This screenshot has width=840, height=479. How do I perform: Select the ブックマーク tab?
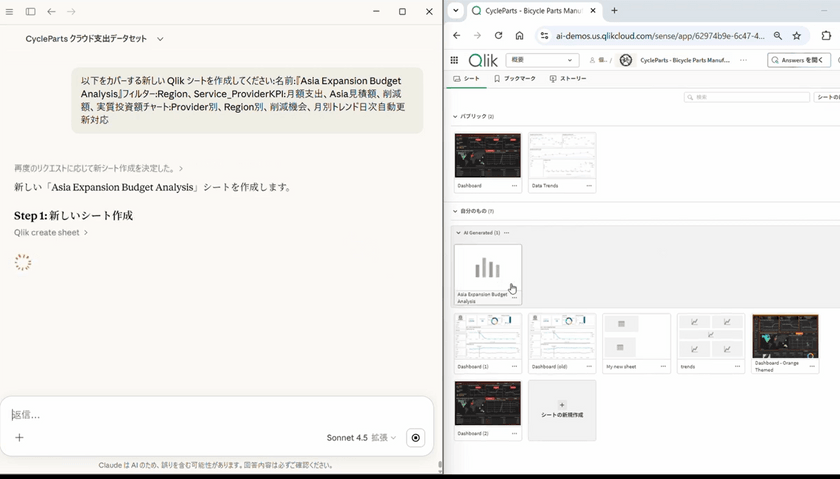514,78
